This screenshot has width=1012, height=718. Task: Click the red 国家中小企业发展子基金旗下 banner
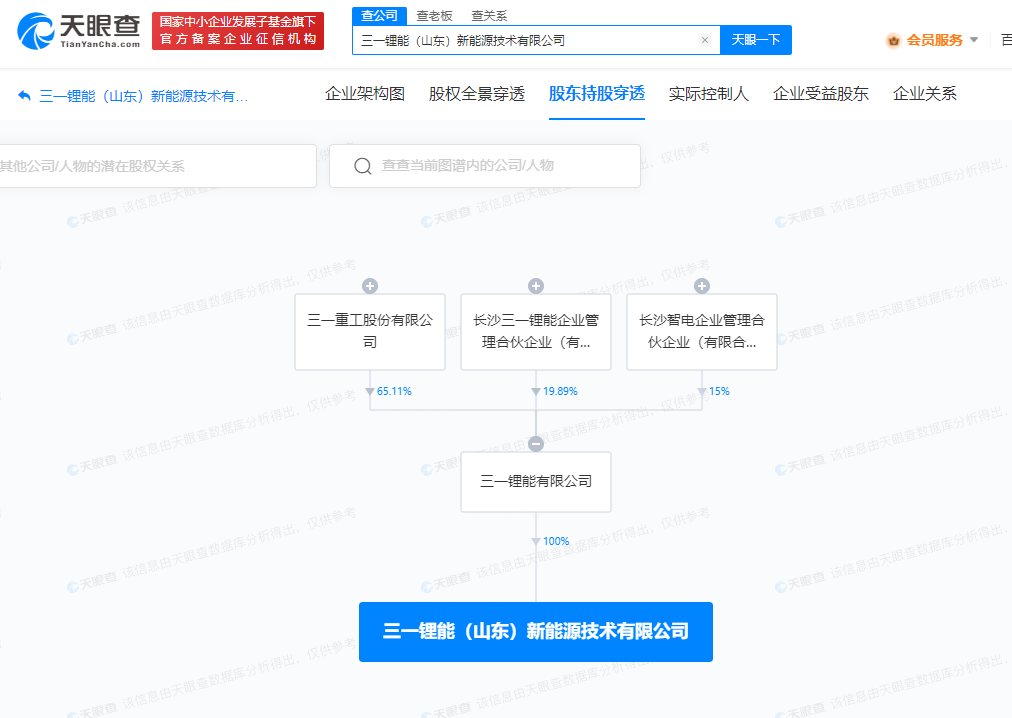tap(238, 30)
